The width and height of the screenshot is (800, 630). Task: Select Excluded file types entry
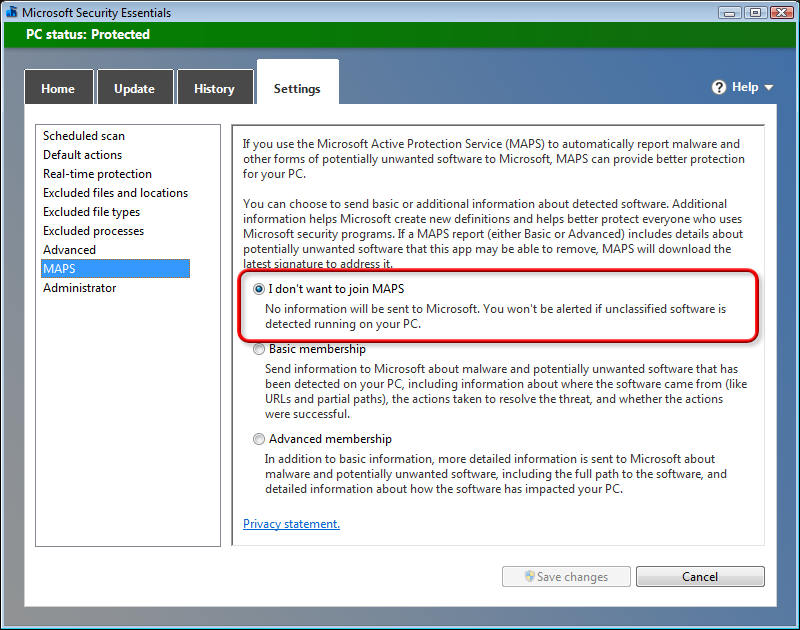coord(91,212)
